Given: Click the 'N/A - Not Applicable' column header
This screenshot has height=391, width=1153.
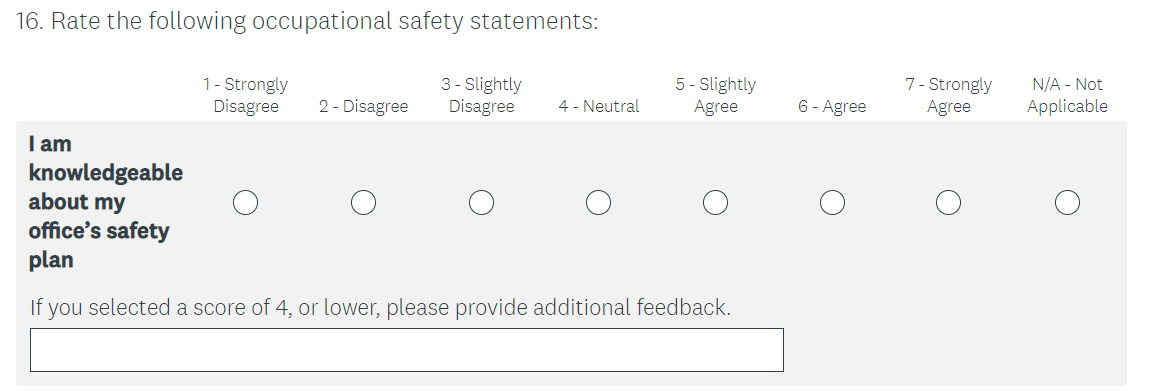Looking at the screenshot, I should (1067, 96).
